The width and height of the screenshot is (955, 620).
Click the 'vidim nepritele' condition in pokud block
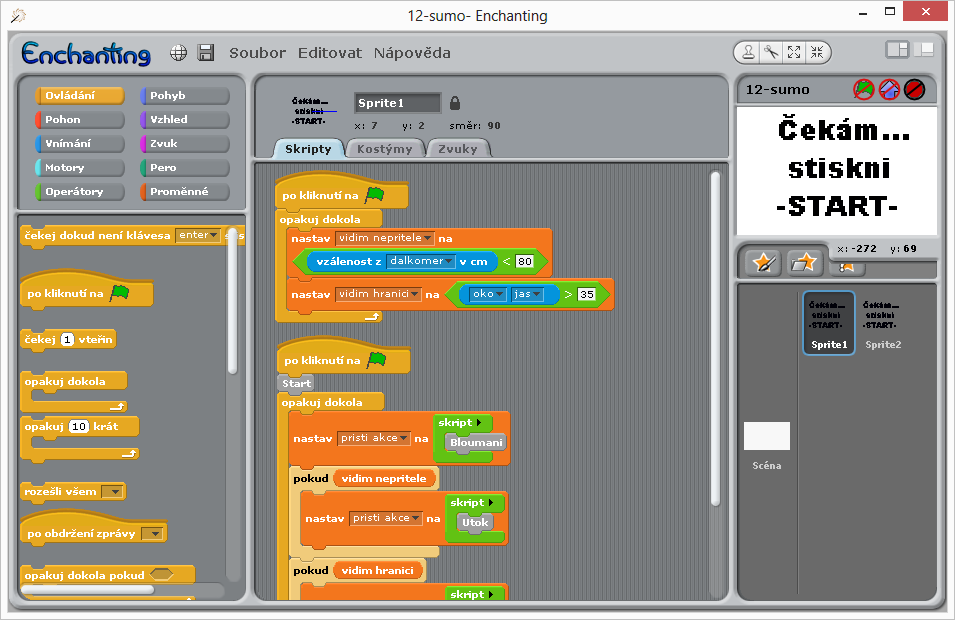coord(384,479)
